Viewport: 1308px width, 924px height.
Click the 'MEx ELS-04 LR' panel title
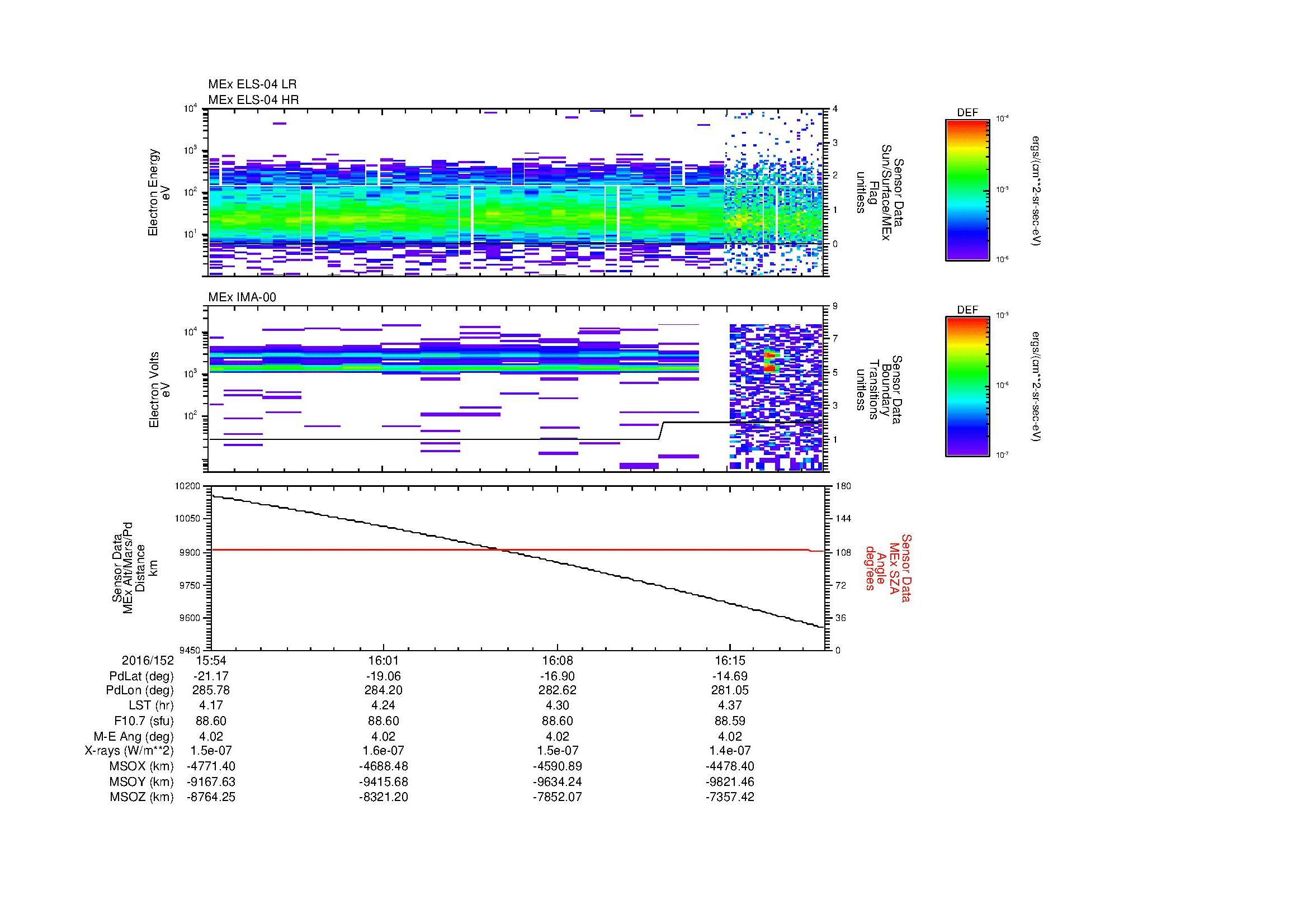pos(252,84)
